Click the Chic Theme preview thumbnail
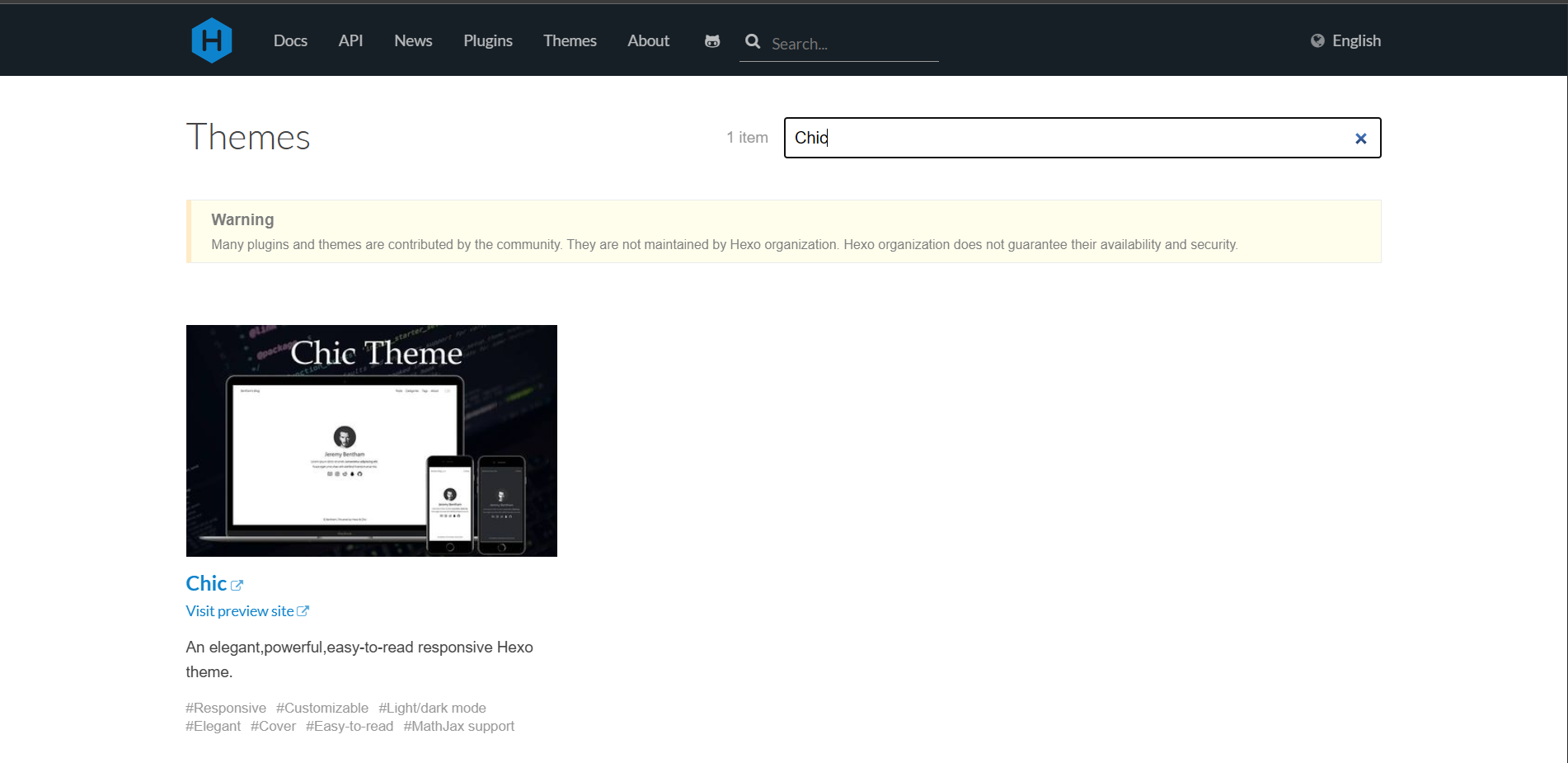 pos(371,440)
